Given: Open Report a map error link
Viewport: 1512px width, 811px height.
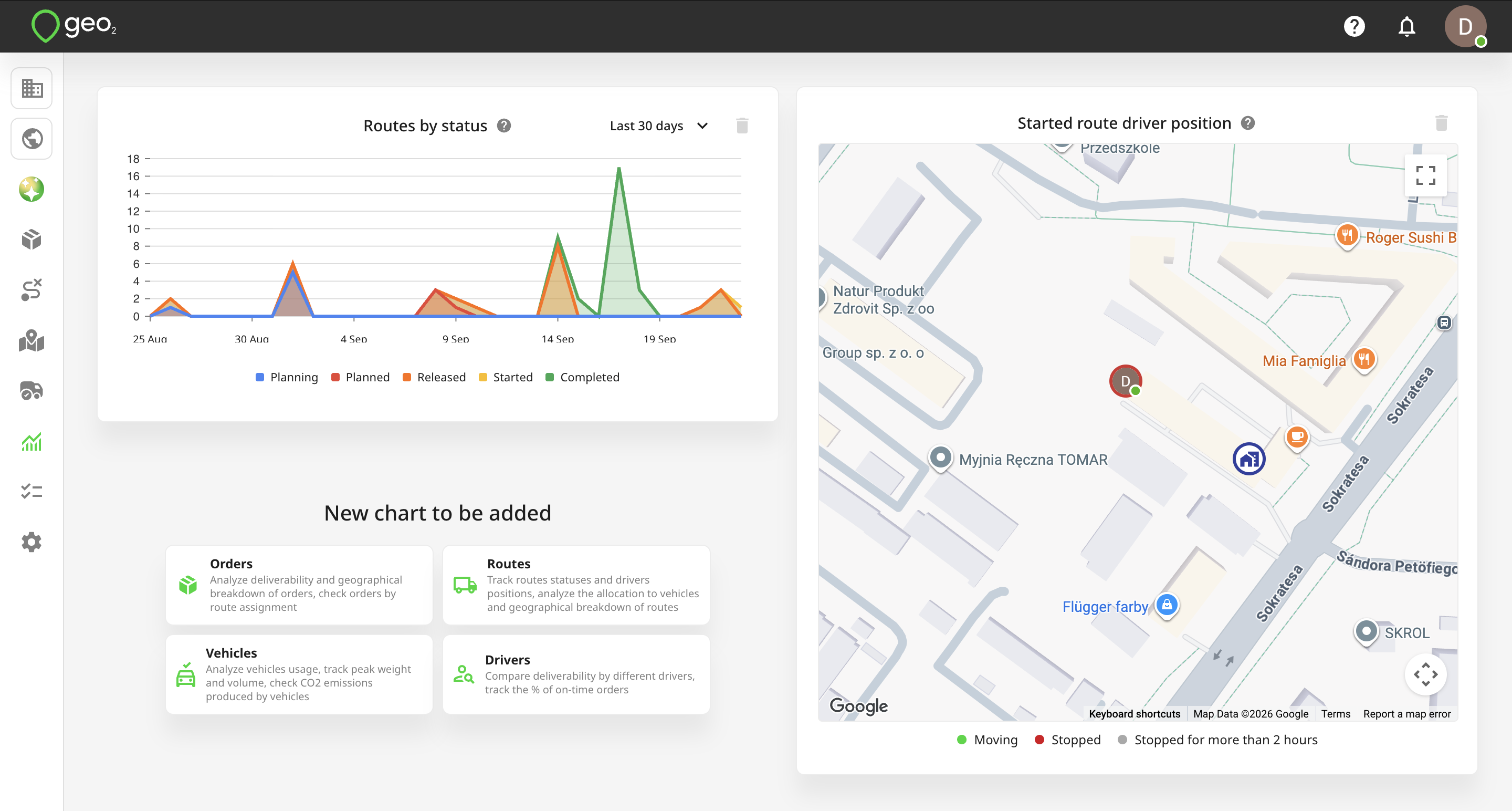Looking at the screenshot, I should pos(1406,713).
